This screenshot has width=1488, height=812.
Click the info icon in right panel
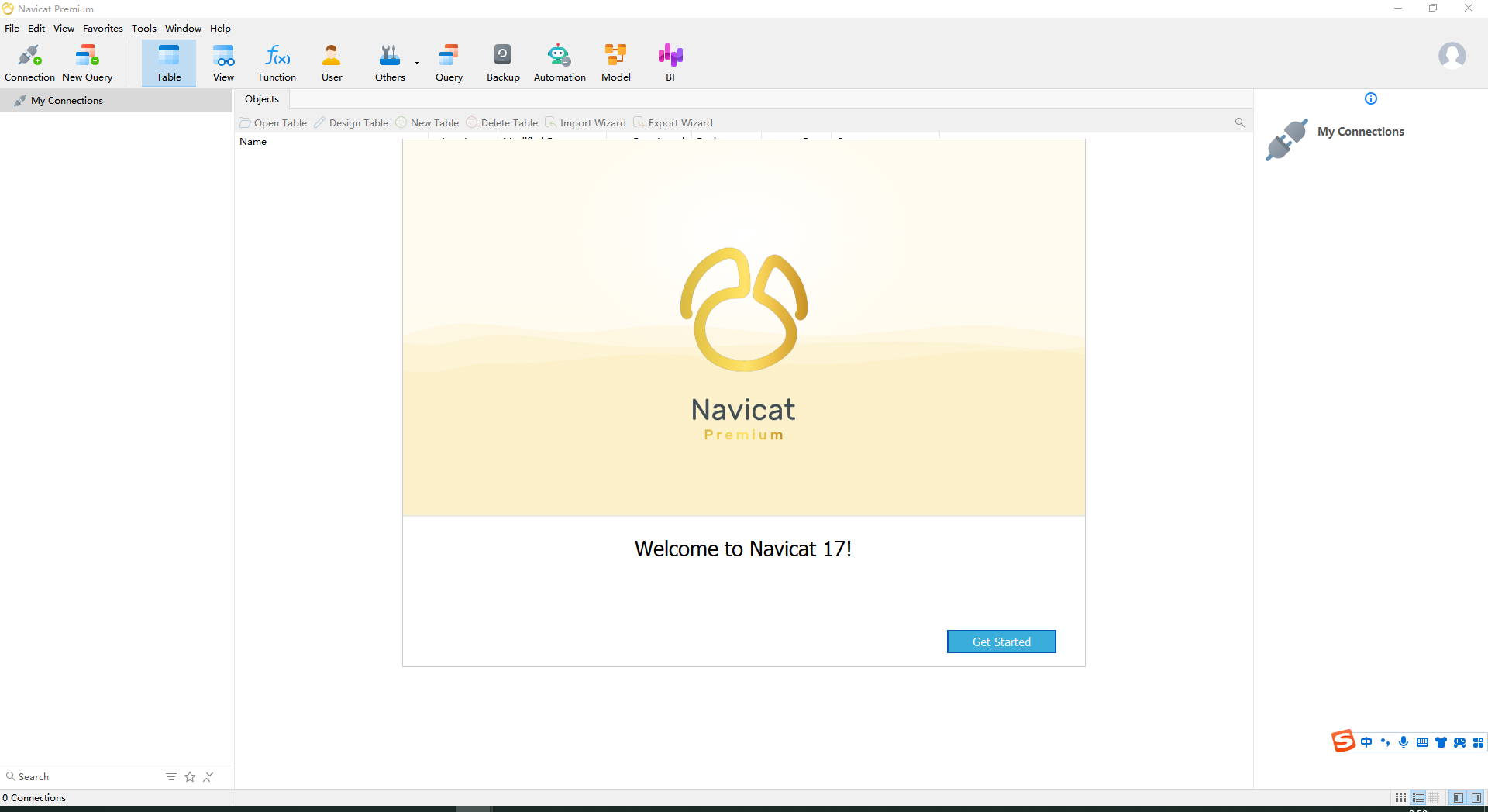pos(1370,98)
